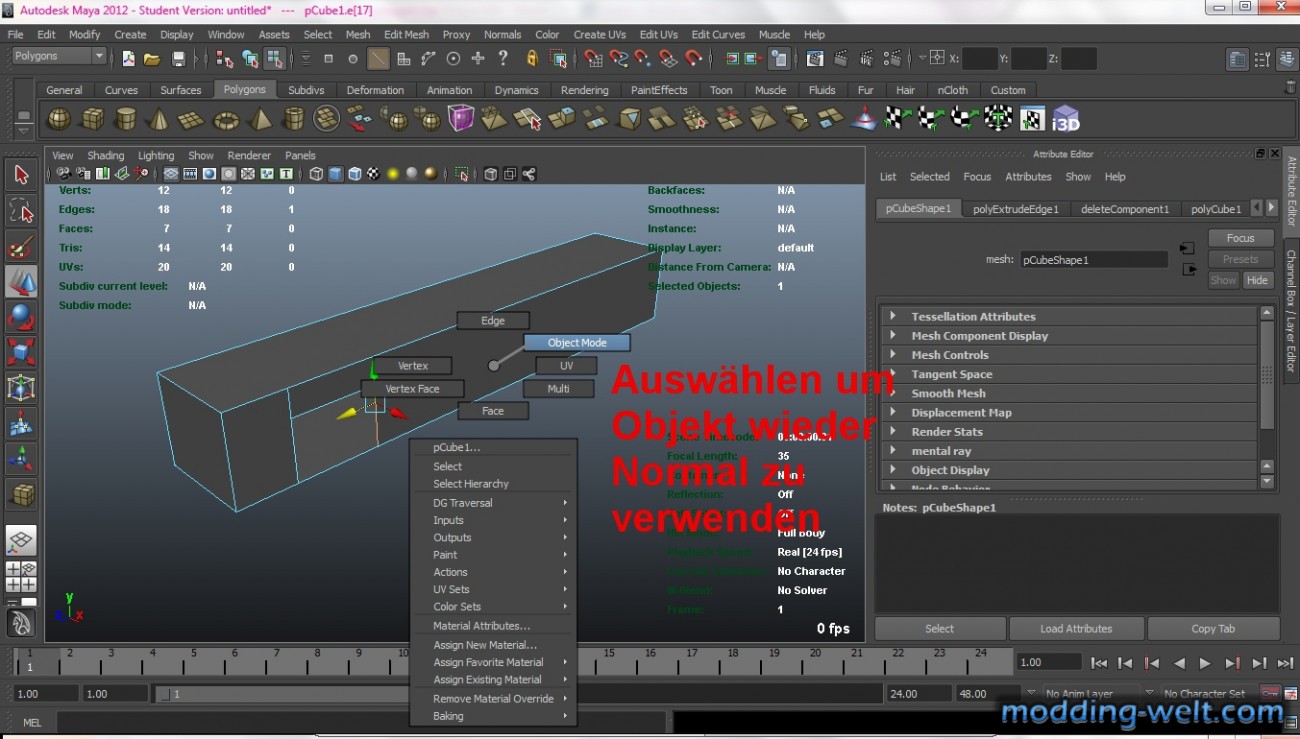Expand Tessellation Attributes section
The height and width of the screenshot is (739, 1300).
[1067, 316]
